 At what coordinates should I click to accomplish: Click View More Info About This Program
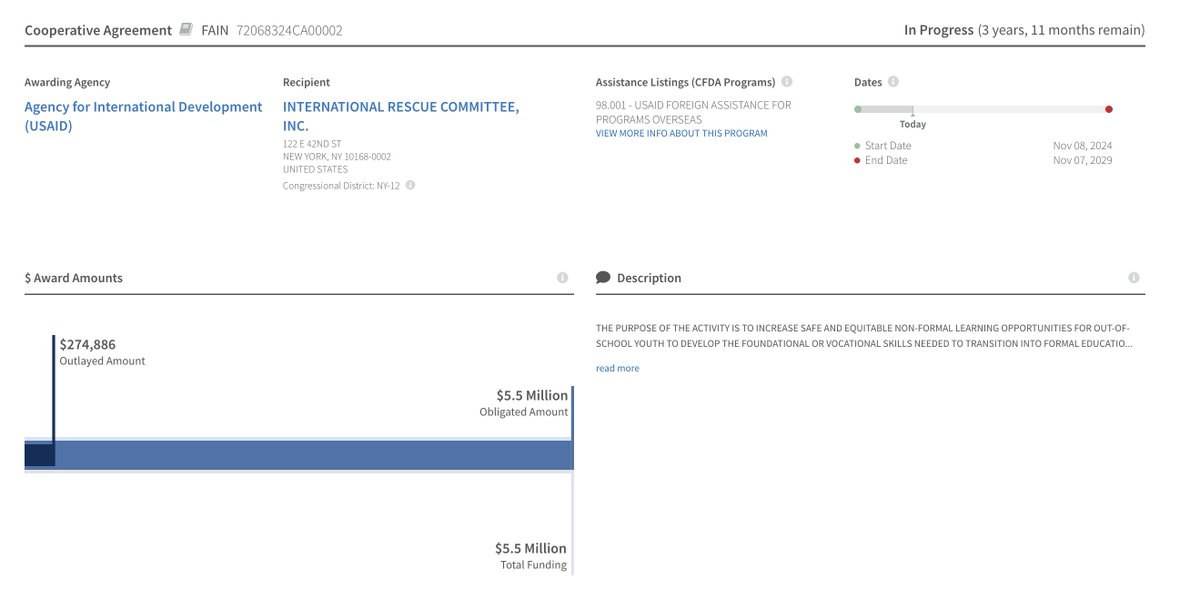tap(682, 133)
